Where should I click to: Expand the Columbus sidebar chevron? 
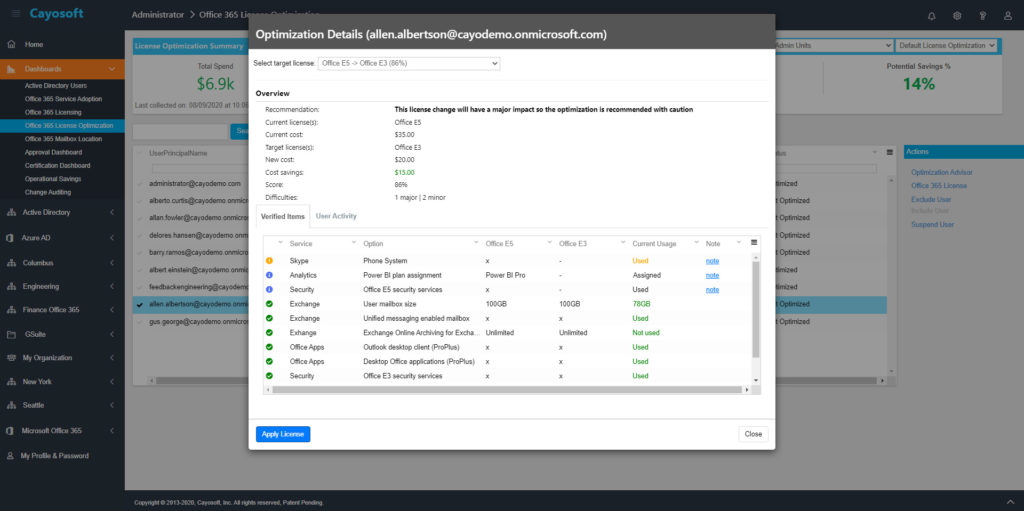(x=112, y=263)
